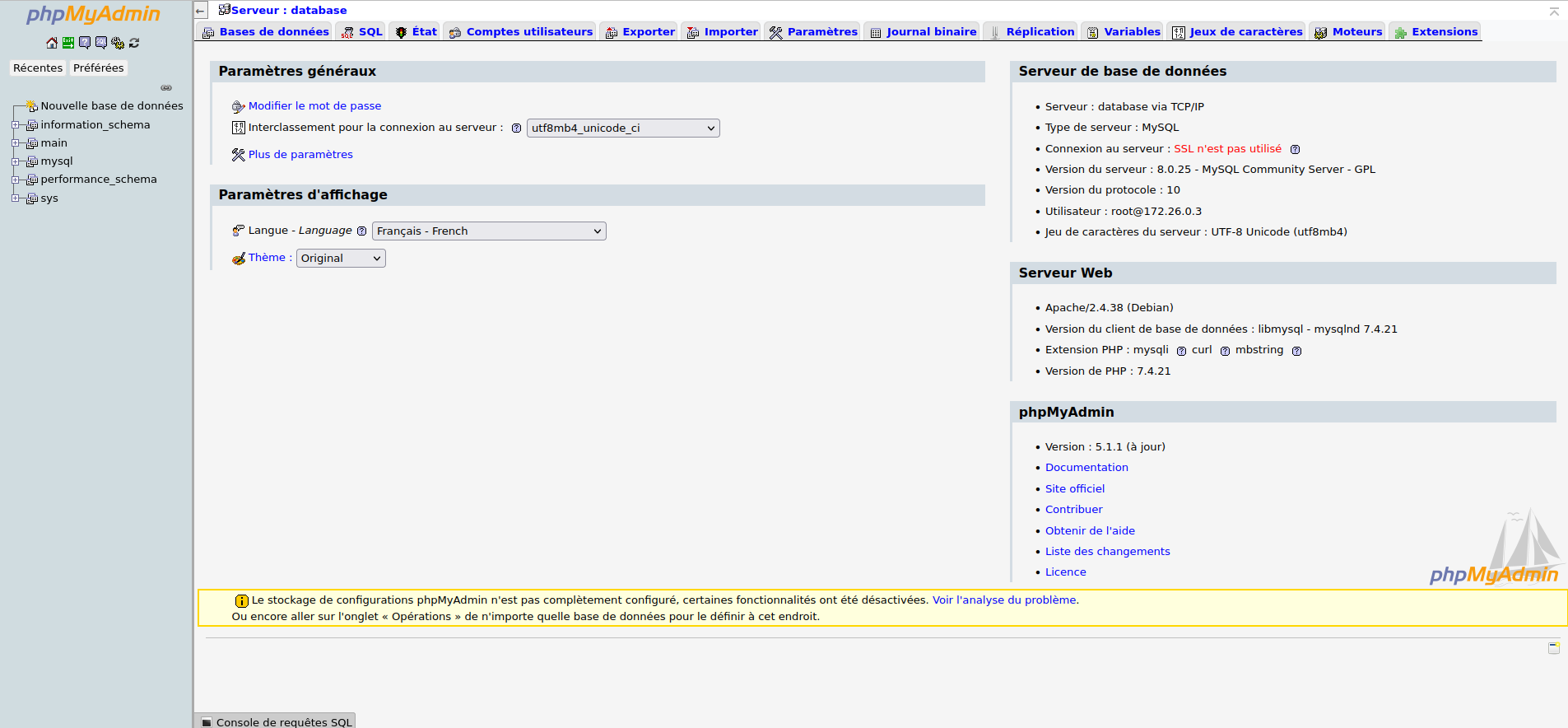The width and height of the screenshot is (1568, 728).
Task: Click the page-top arrow icon in header
Action: coord(1554,11)
